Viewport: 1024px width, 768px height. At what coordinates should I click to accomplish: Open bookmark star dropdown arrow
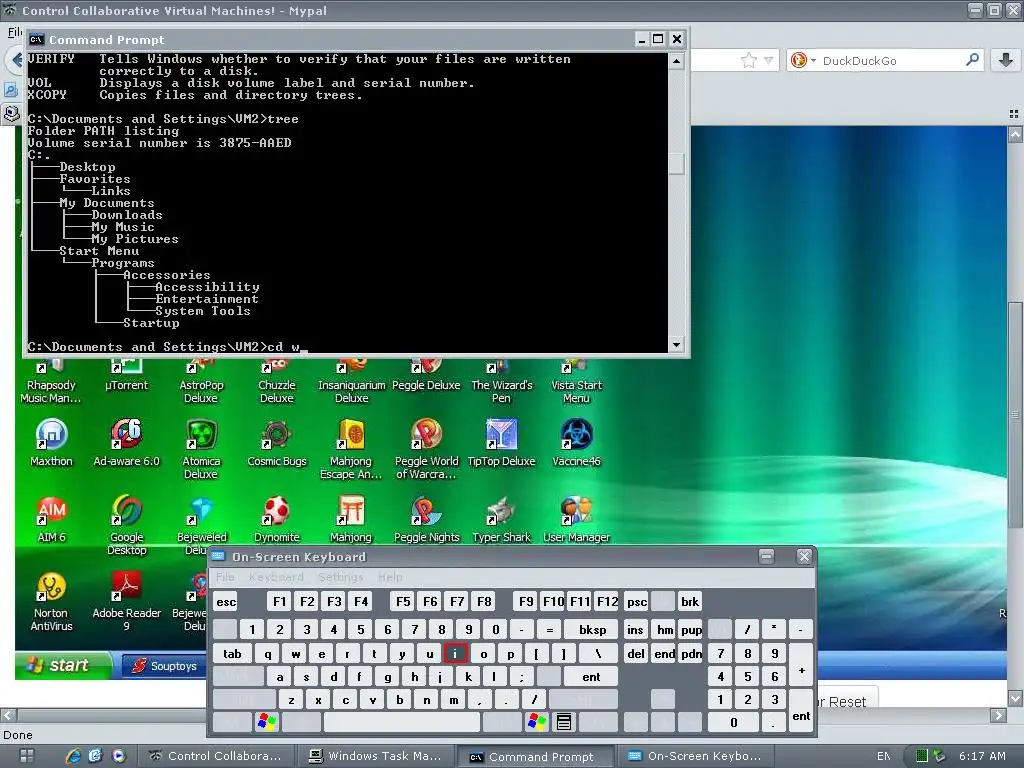click(x=768, y=61)
